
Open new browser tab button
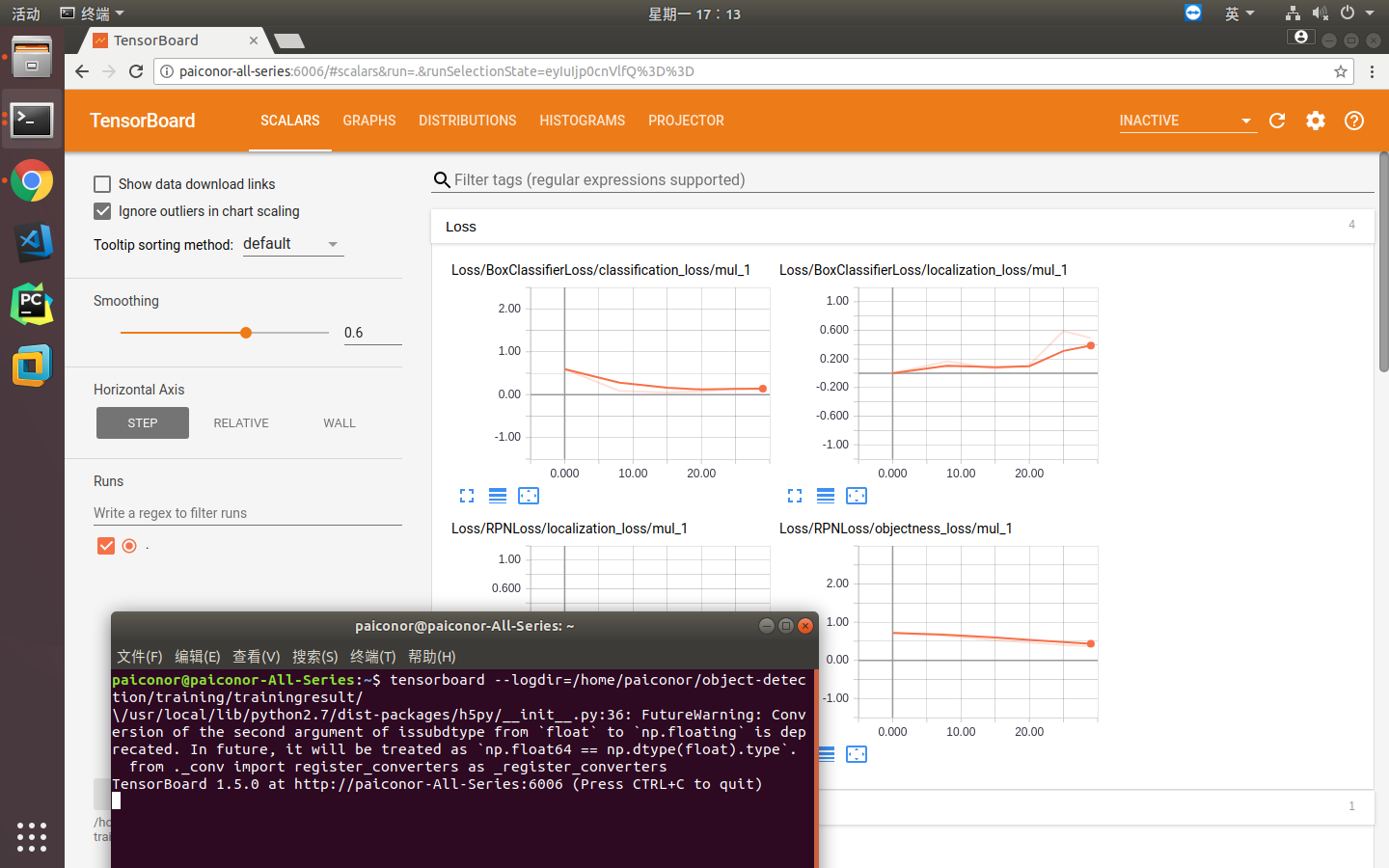pos(289,41)
